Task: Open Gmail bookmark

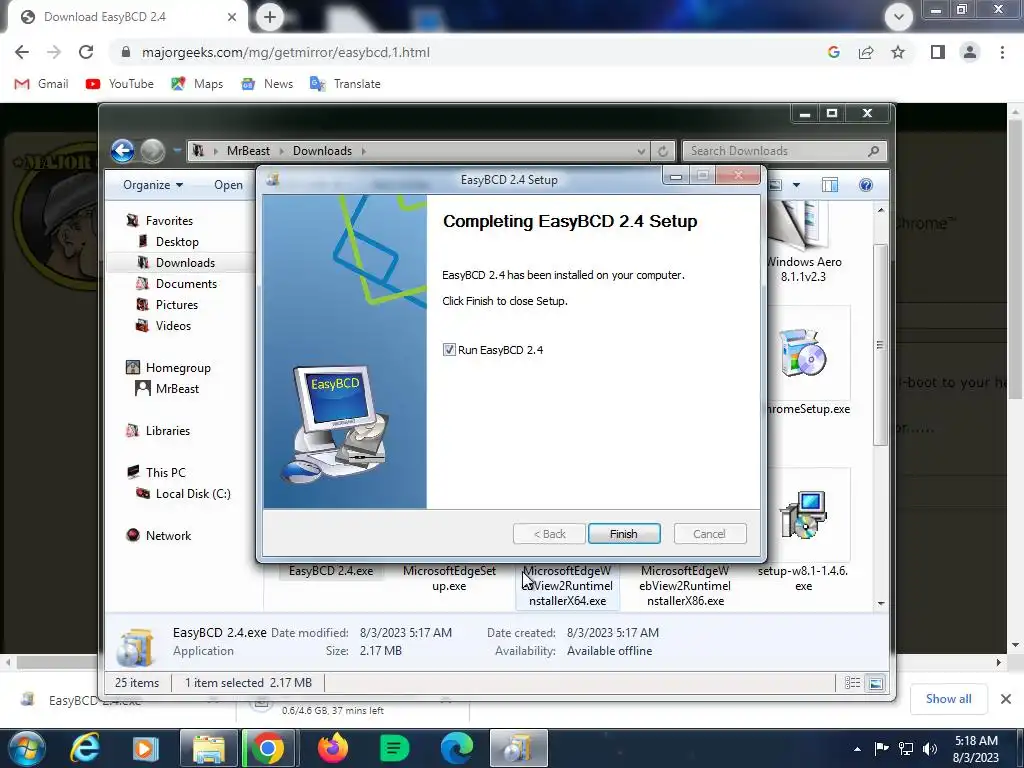Action: pos(41,84)
